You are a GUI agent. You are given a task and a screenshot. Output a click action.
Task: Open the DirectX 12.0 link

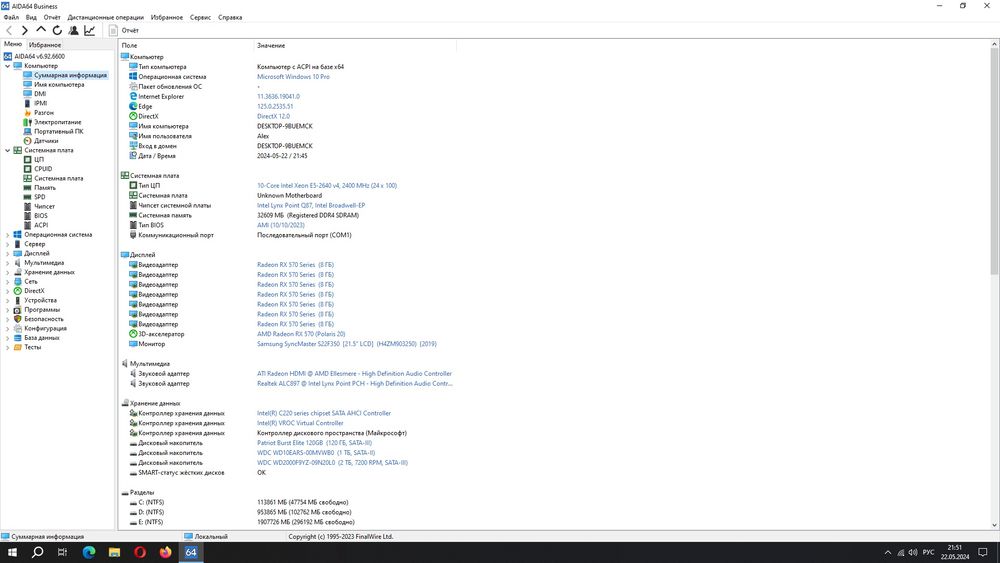(273, 116)
